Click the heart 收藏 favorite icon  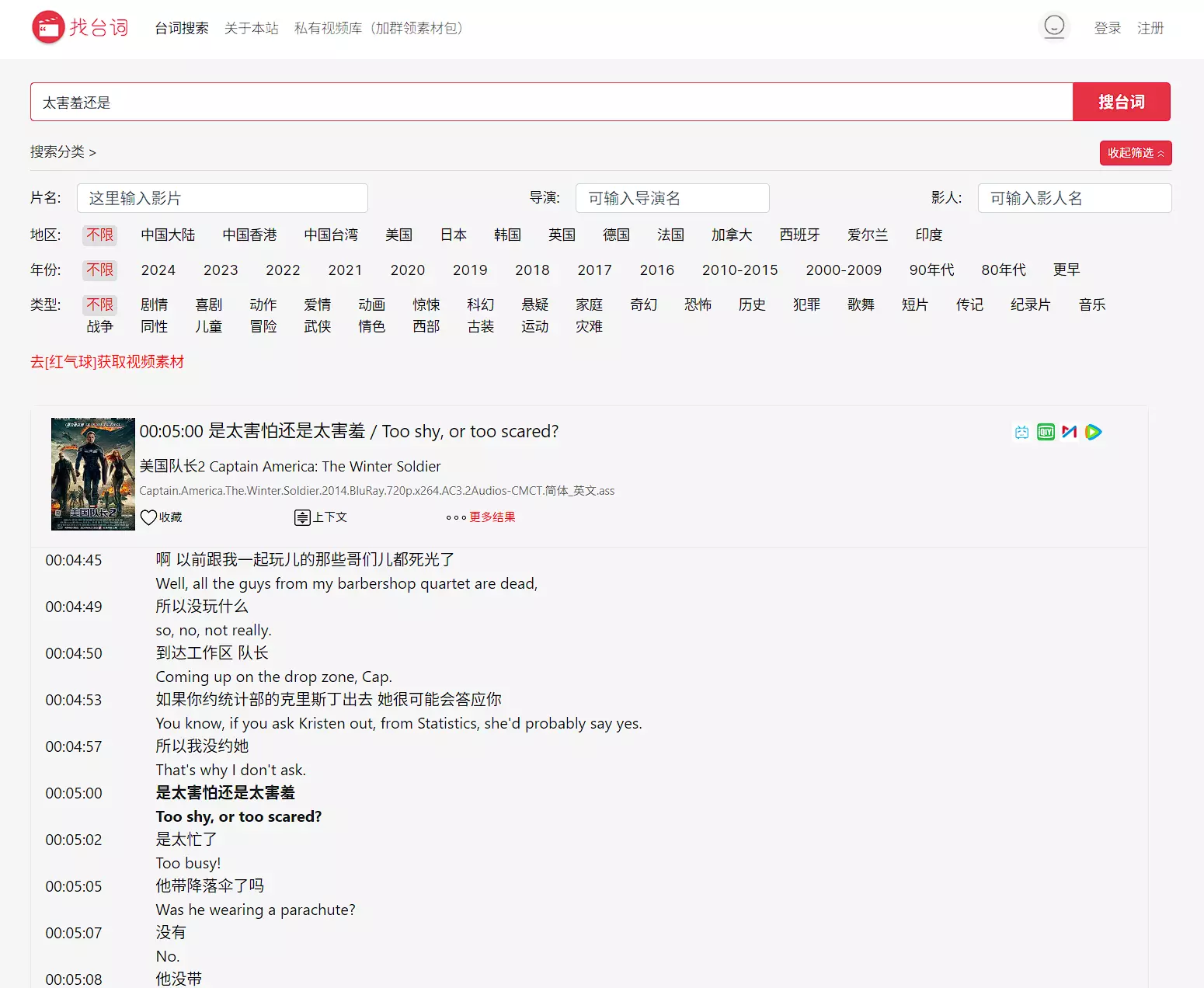click(148, 517)
